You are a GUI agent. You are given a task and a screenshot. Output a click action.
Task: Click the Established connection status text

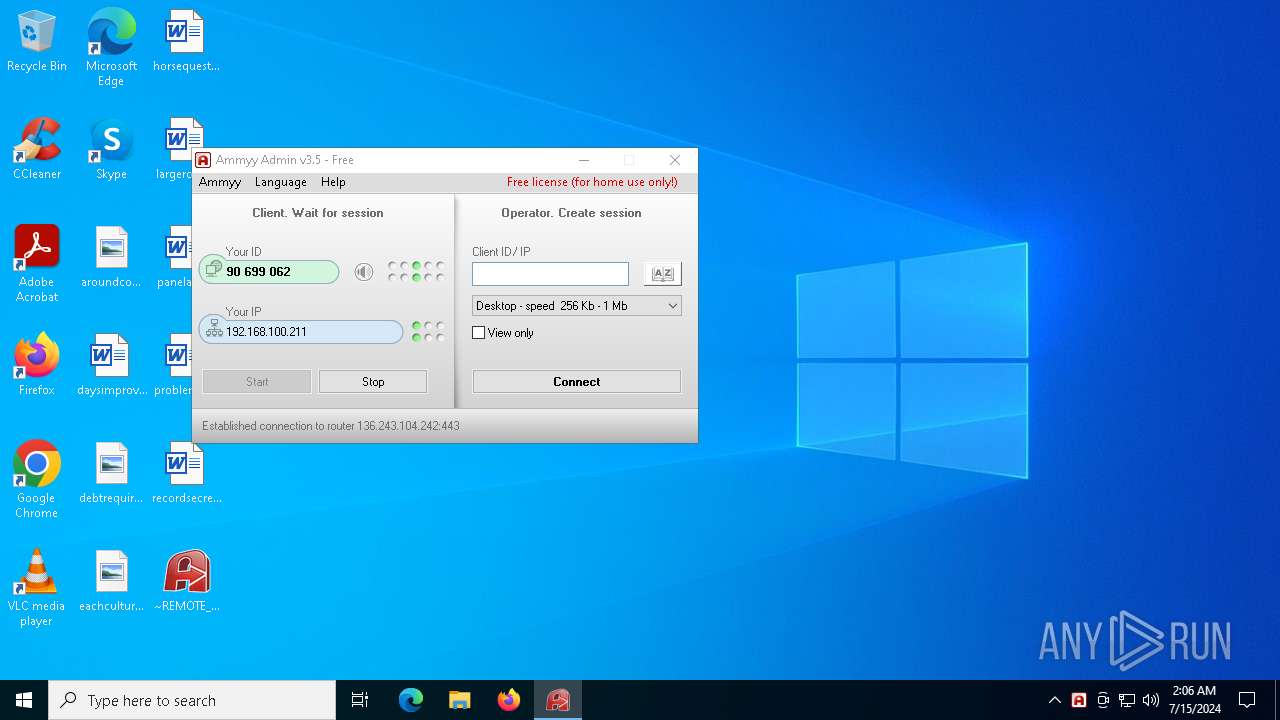point(331,426)
